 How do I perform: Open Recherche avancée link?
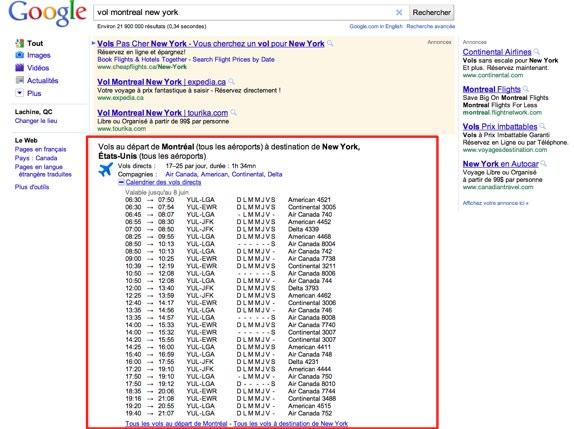430,26
